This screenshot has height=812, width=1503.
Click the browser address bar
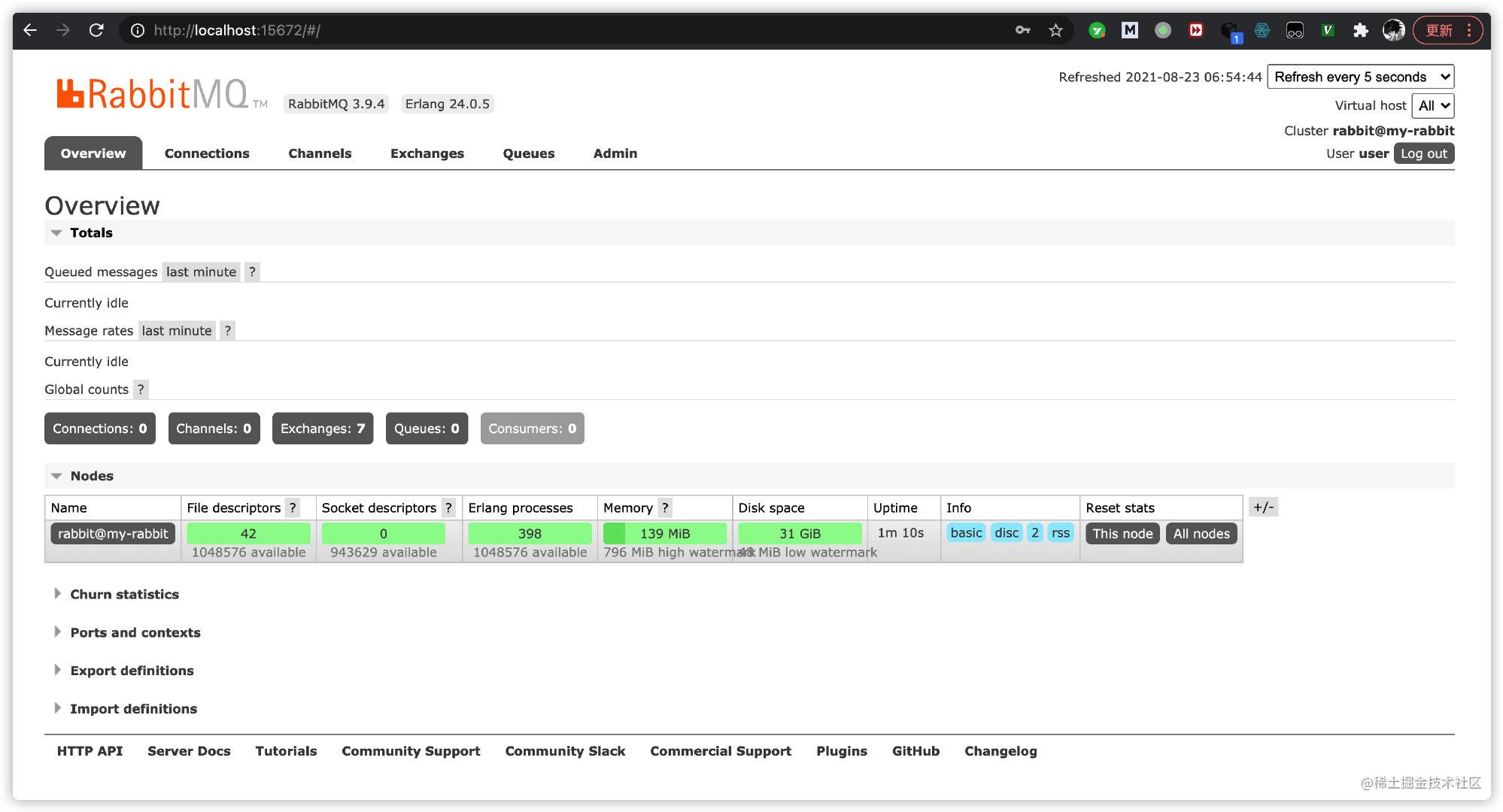(x=527, y=30)
